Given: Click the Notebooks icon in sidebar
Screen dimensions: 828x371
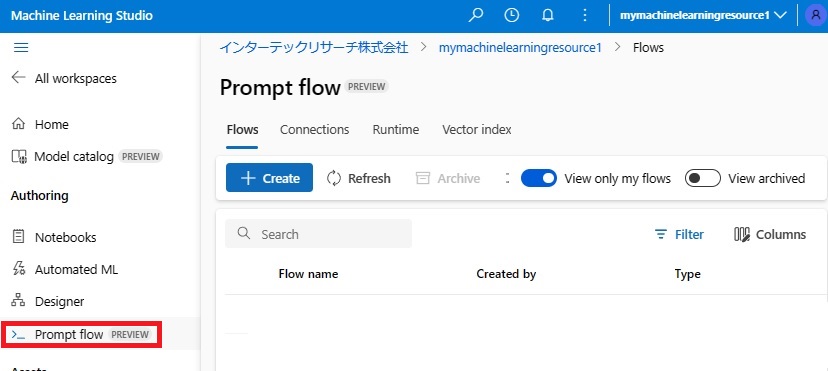Looking at the screenshot, I should (x=18, y=236).
